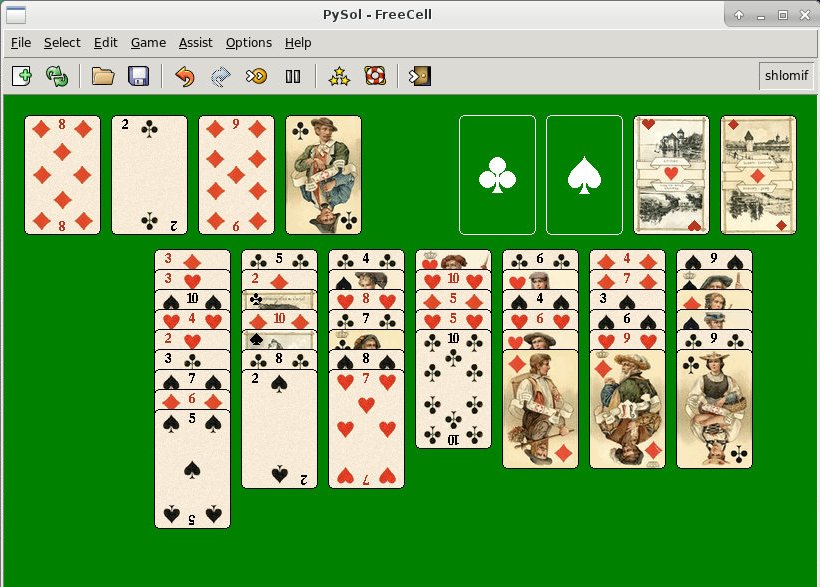Click the 5 of hearts card
Screen dimensions: 820x587
coord(453,320)
